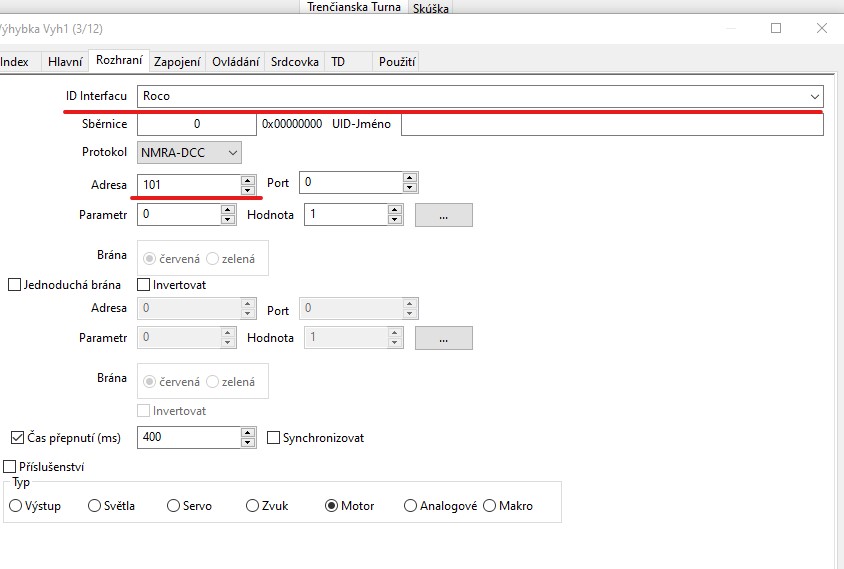The width and height of the screenshot is (844, 569).
Task: Decrease the enabled Port value with down arrow
Action: pyautogui.click(x=409, y=188)
